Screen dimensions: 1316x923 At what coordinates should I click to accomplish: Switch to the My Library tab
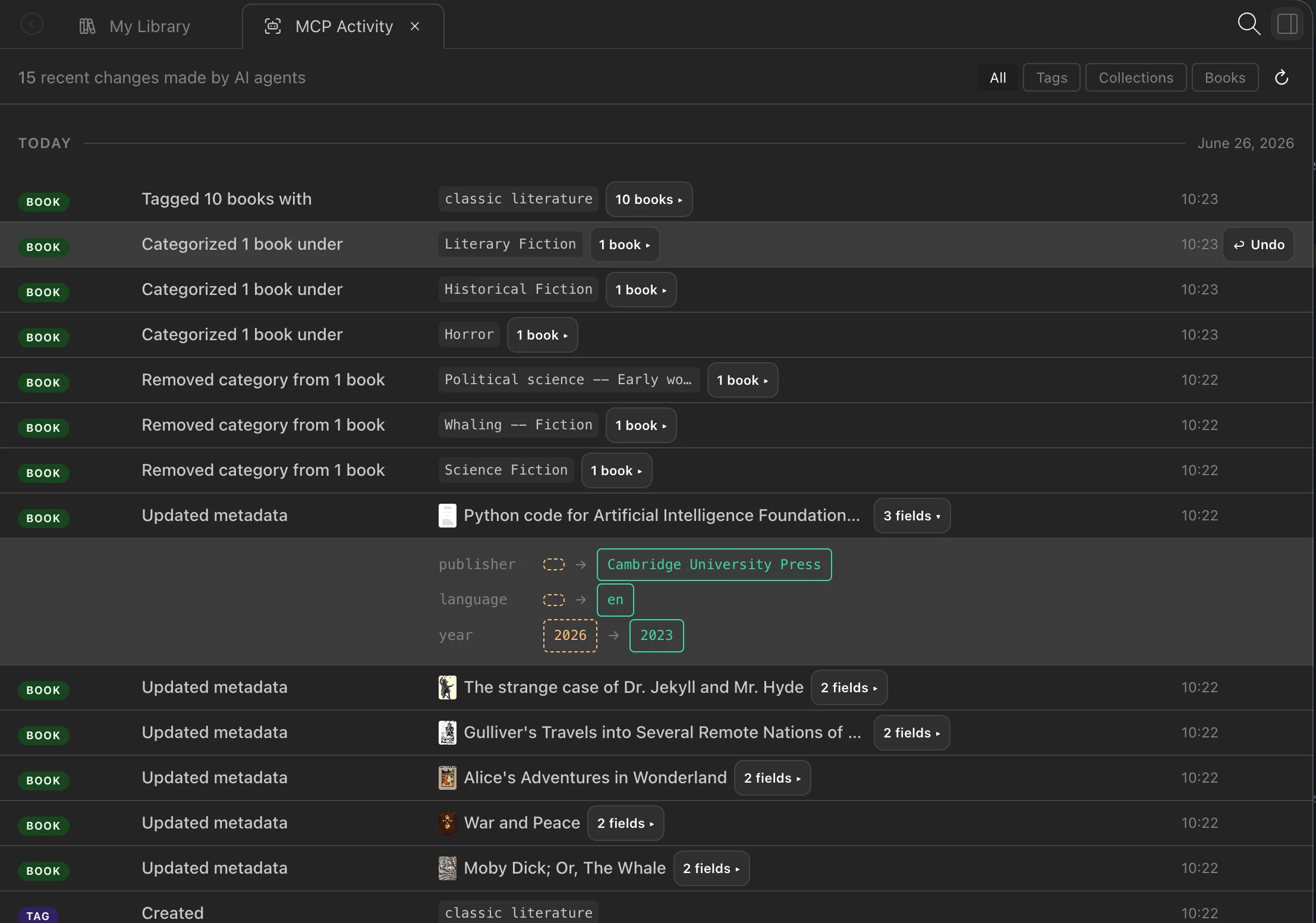[135, 26]
